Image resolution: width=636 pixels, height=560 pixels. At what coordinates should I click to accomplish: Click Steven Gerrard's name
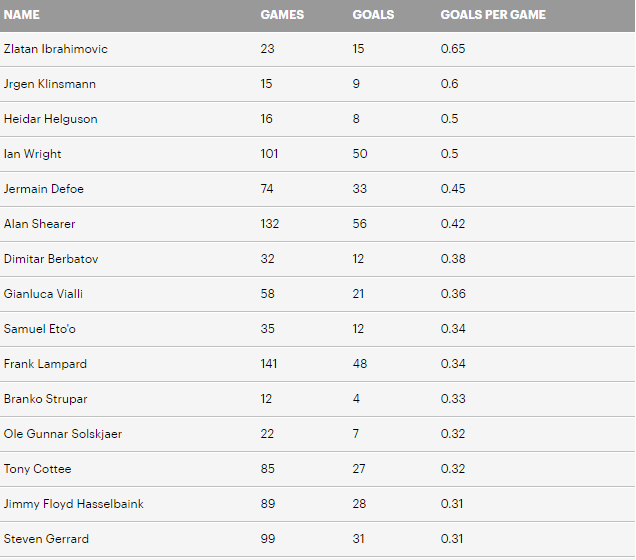pos(46,539)
